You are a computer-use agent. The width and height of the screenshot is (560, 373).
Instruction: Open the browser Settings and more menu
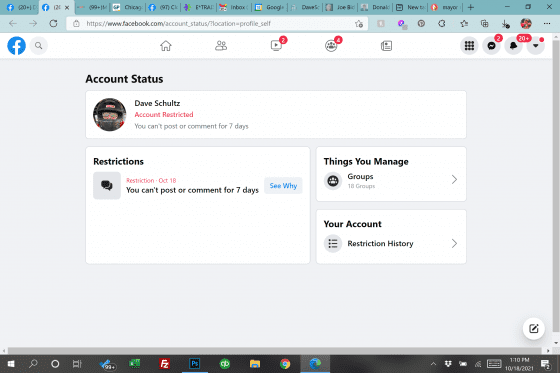click(547, 24)
